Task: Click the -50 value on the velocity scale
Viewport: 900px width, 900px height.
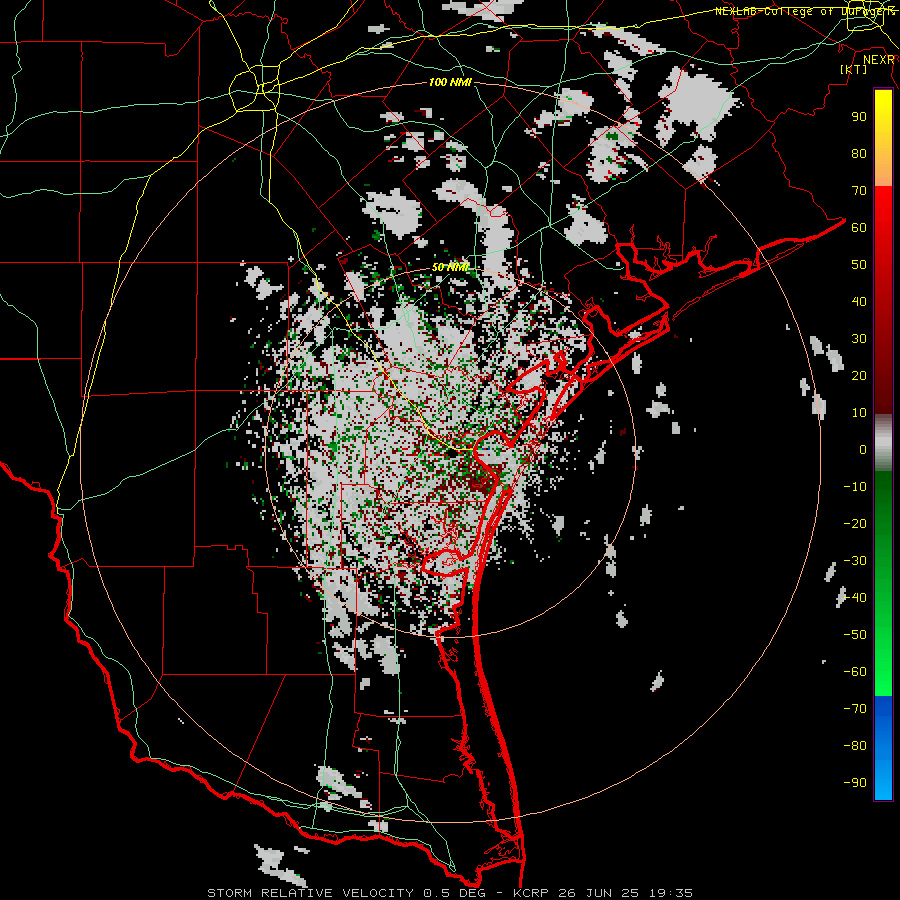Action: click(855, 635)
